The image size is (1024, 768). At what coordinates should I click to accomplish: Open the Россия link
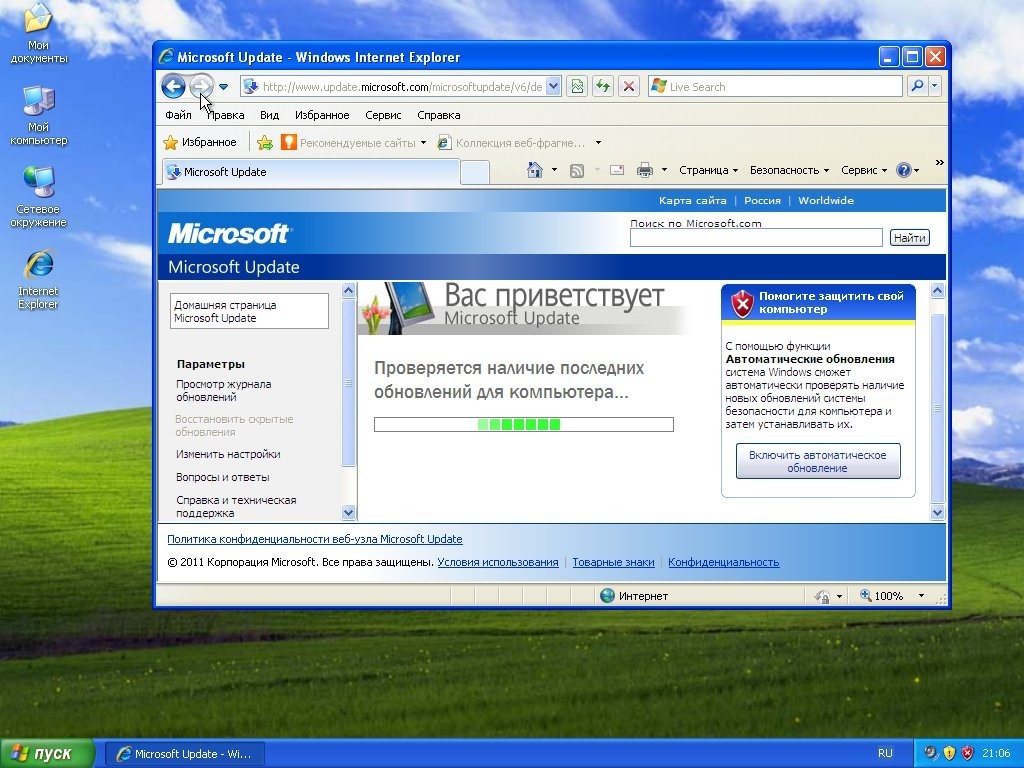(x=762, y=200)
